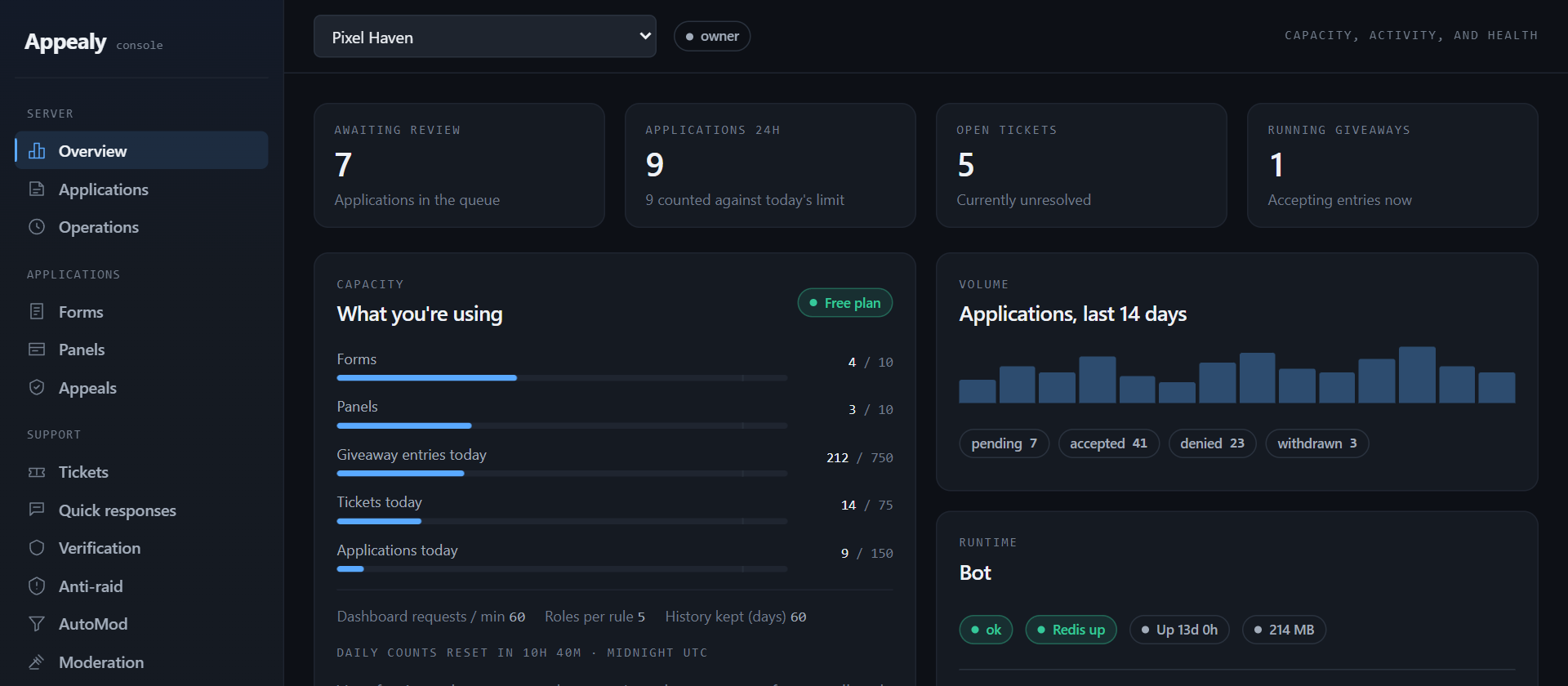Click the Forms usage progress bar
Viewport: 1568px width, 686px height.
pyautogui.click(x=562, y=378)
